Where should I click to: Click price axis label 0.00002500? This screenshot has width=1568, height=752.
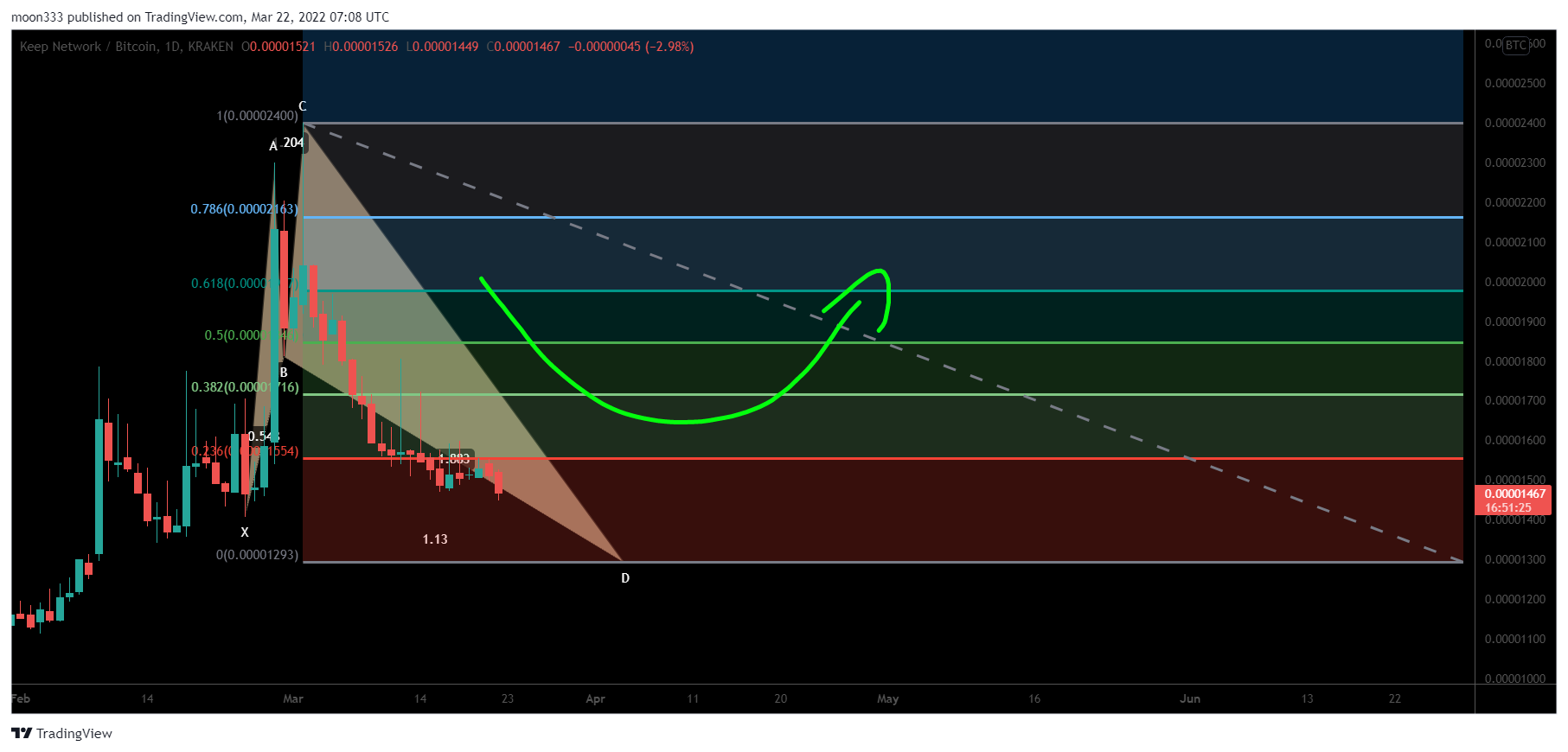tap(1514, 83)
